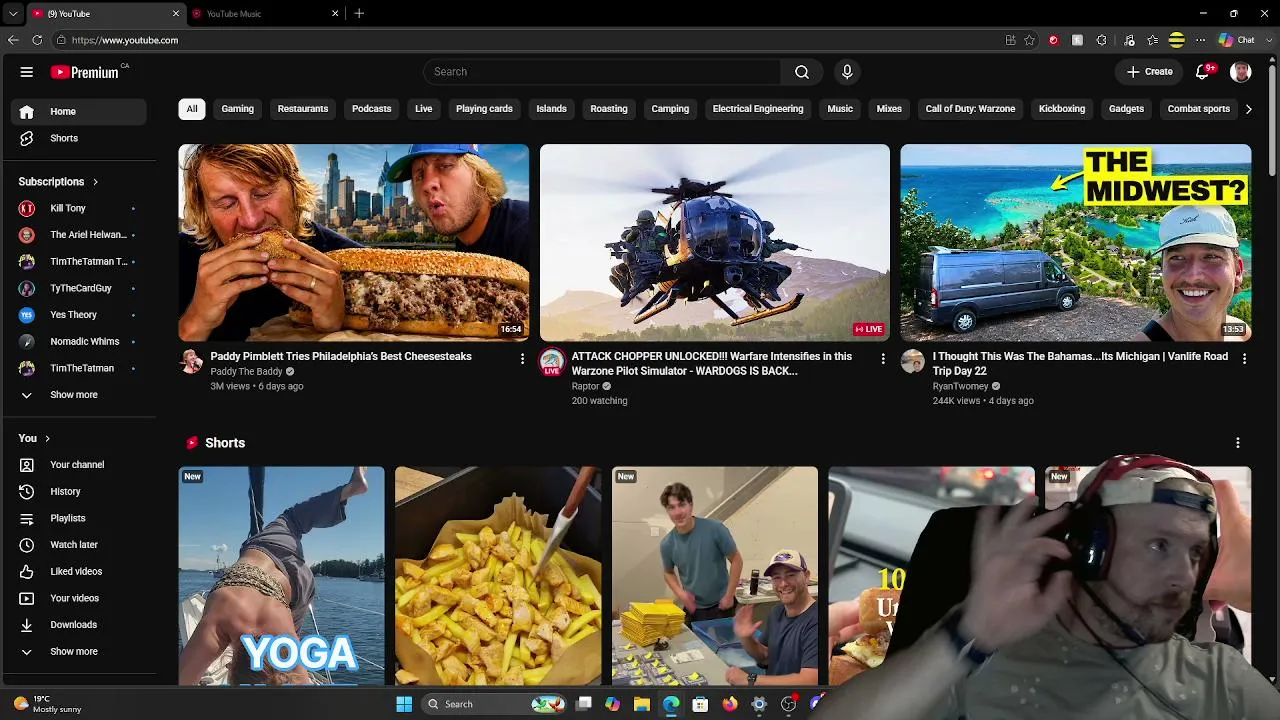Image resolution: width=1280 pixels, height=720 pixels.
Task: Open the browser Favorites list
Action: coord(1153,40)
